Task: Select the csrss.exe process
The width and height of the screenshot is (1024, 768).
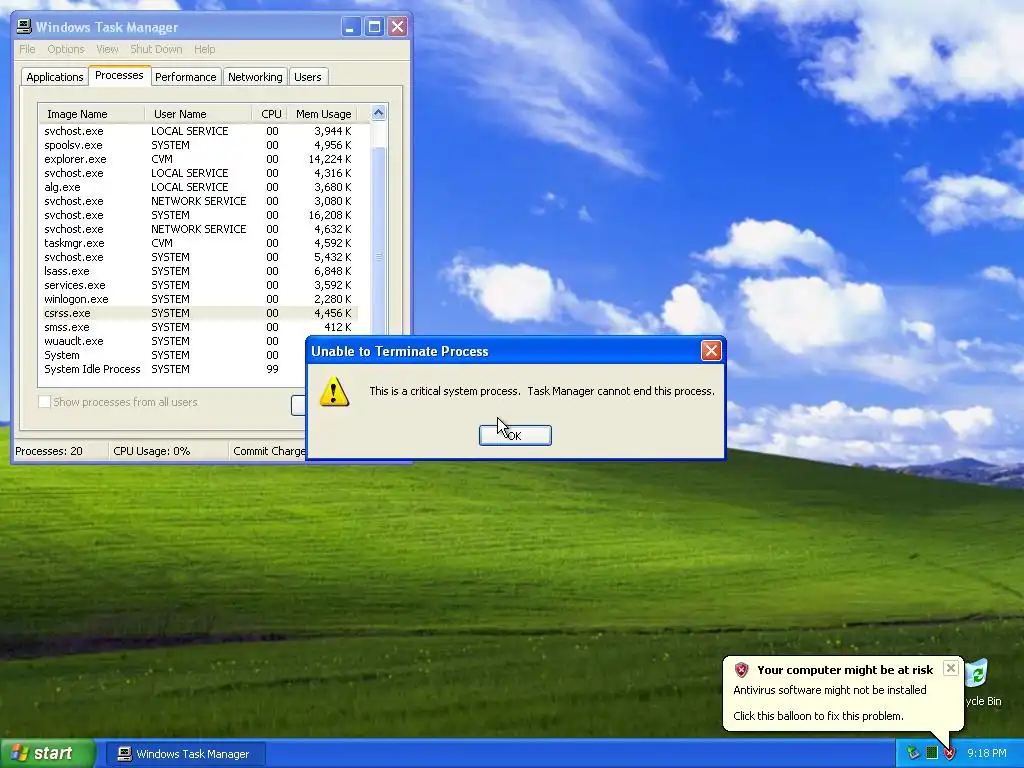Action: [x=199, y=313]
